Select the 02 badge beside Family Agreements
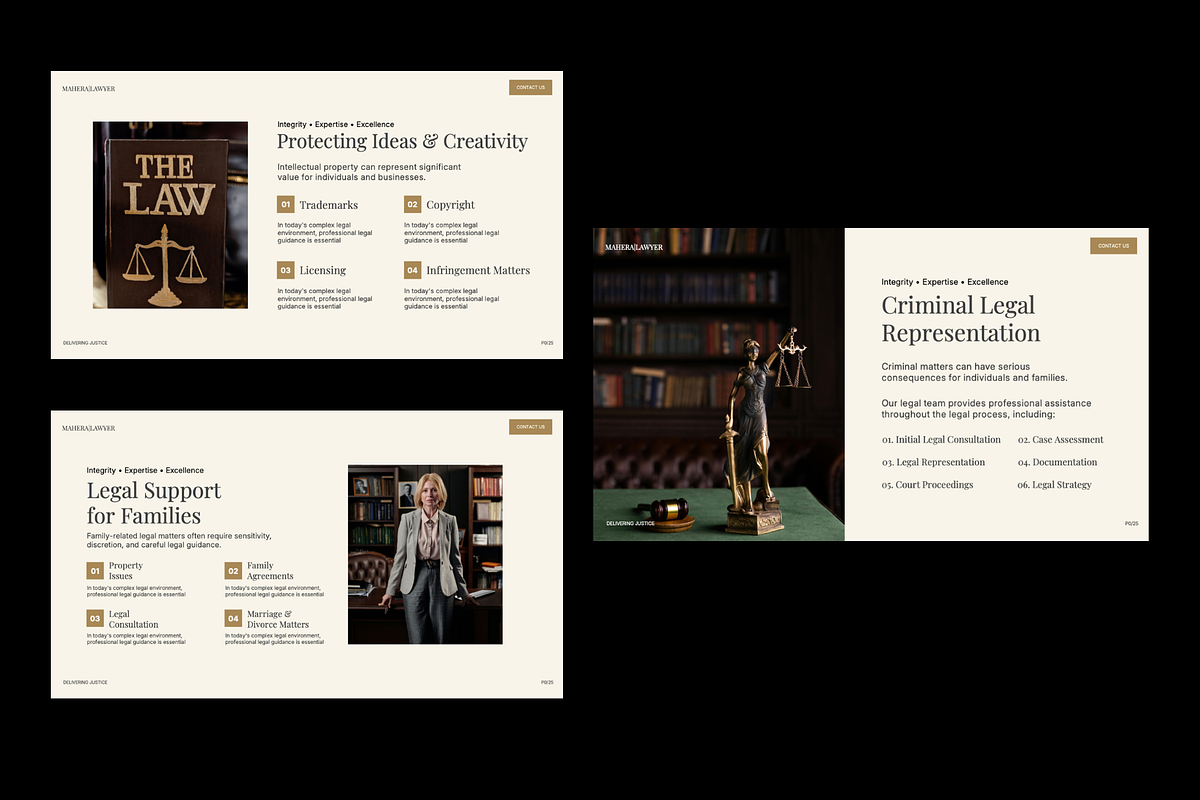Screen dimensions: 1200x800 tap(233, 571)
